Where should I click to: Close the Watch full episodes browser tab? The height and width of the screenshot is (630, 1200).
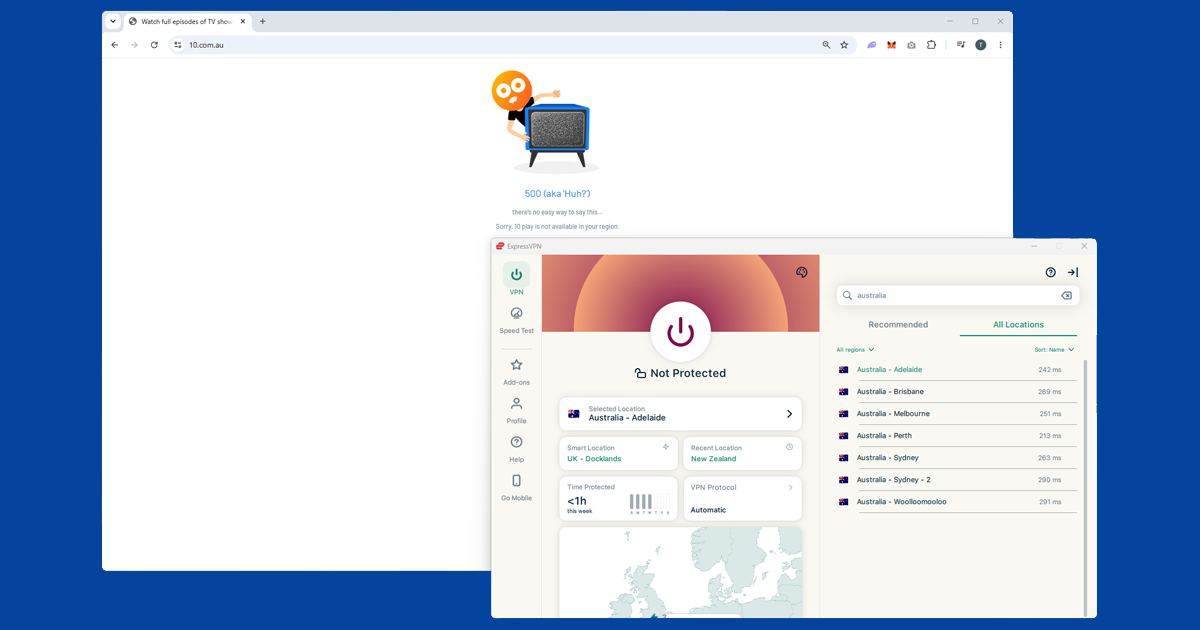pyautogui.click(x=244, y=21)
